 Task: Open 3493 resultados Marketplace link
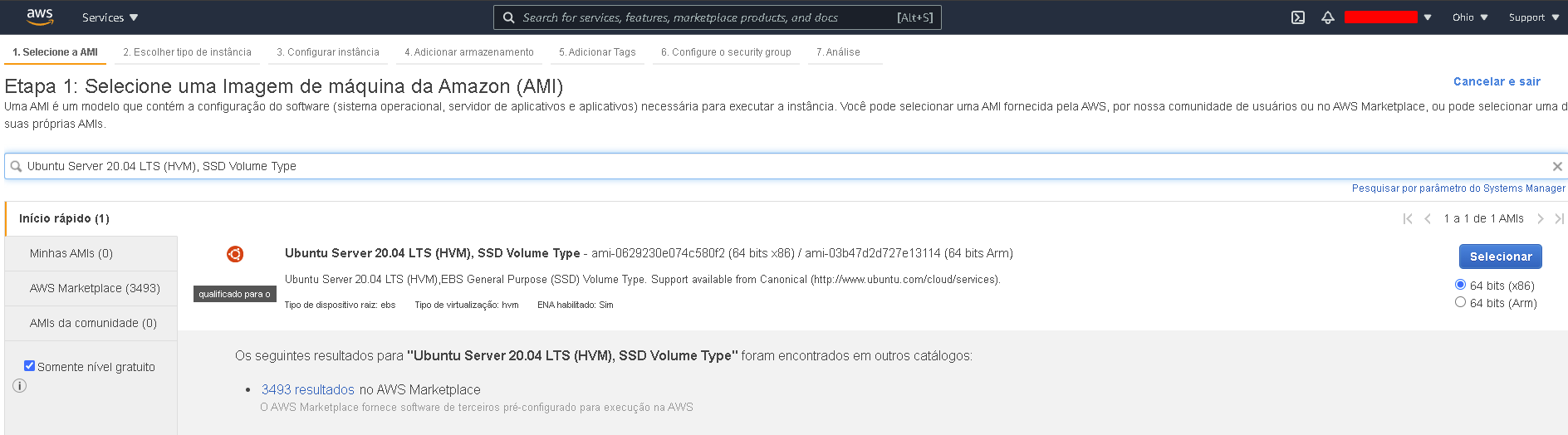click(x=307, y=389)
